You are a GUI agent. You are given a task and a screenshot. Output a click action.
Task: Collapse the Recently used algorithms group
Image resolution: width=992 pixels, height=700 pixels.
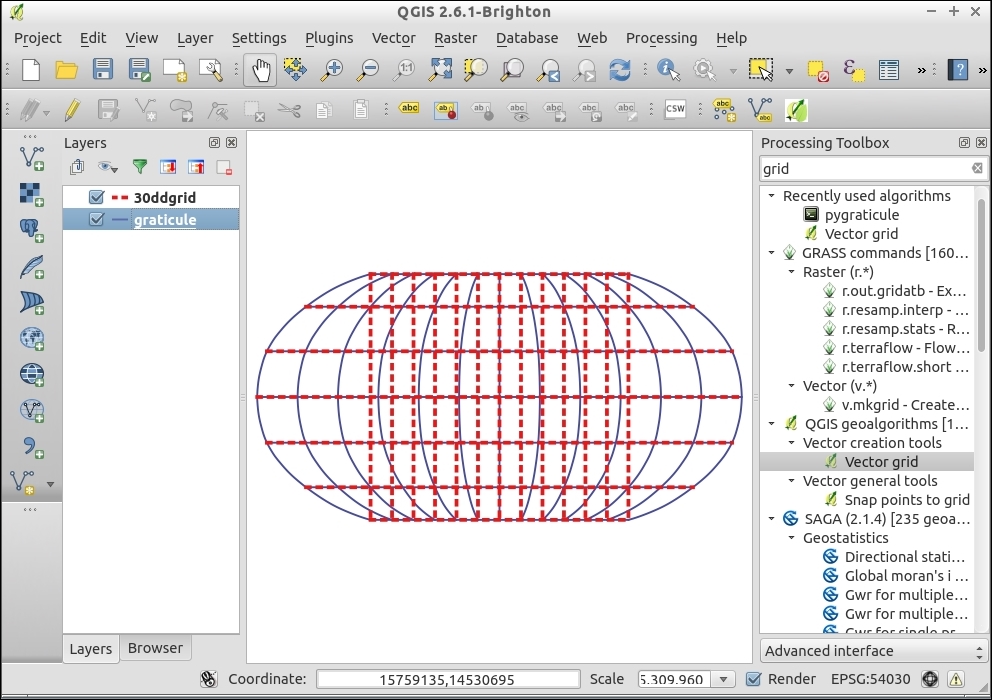coord(772,196)
